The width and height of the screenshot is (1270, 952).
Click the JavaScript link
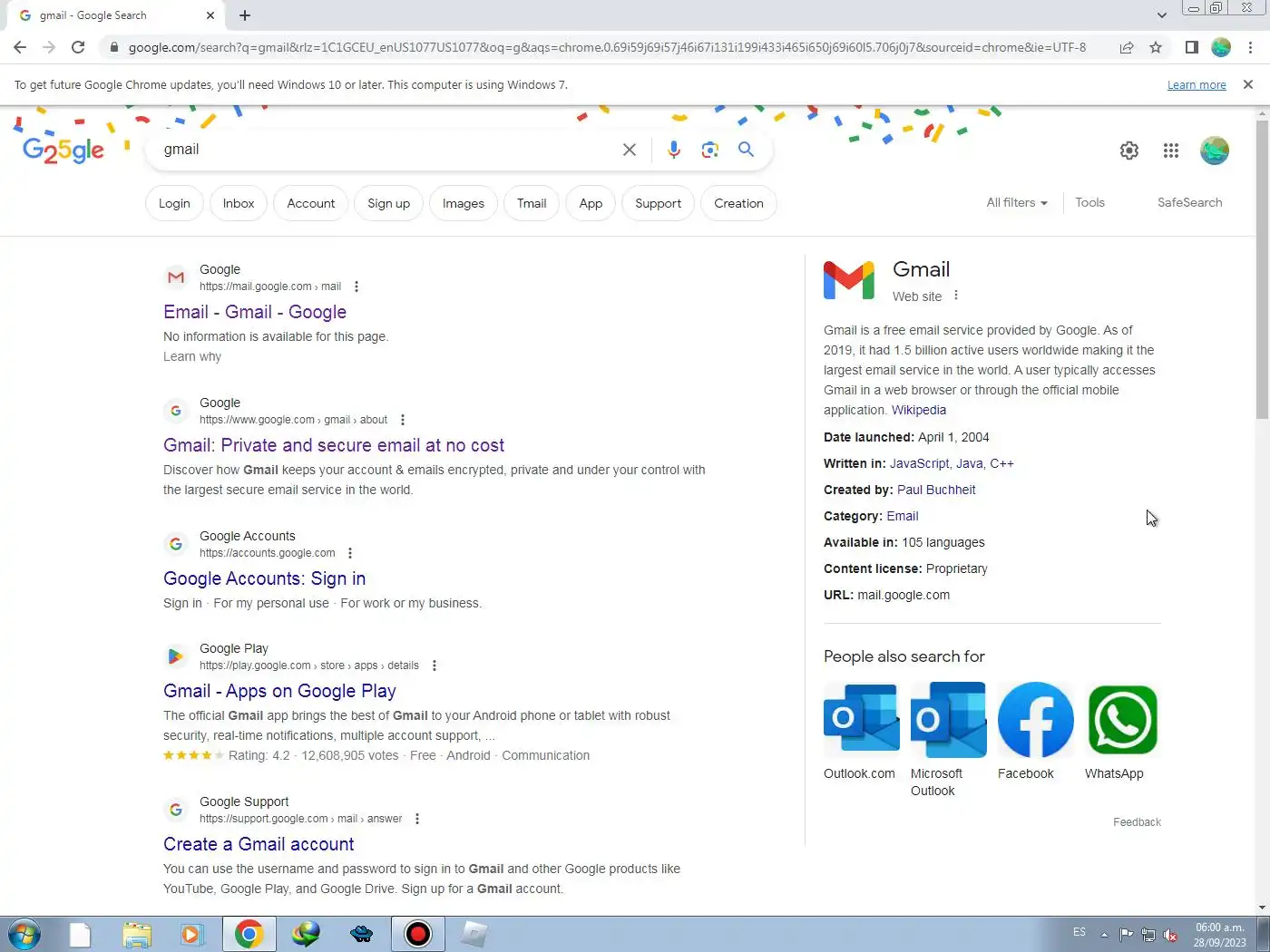click(x=920, y=463)
